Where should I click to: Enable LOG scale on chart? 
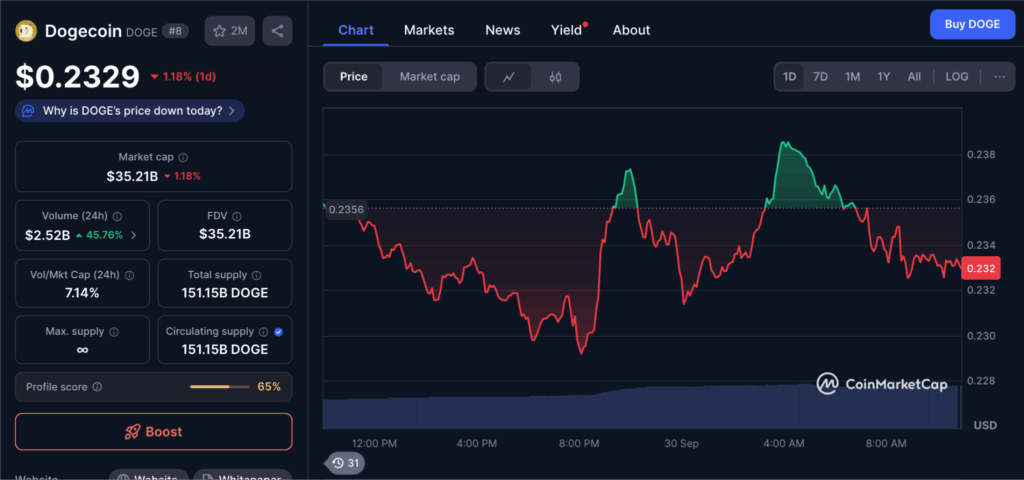click(956, 77)
